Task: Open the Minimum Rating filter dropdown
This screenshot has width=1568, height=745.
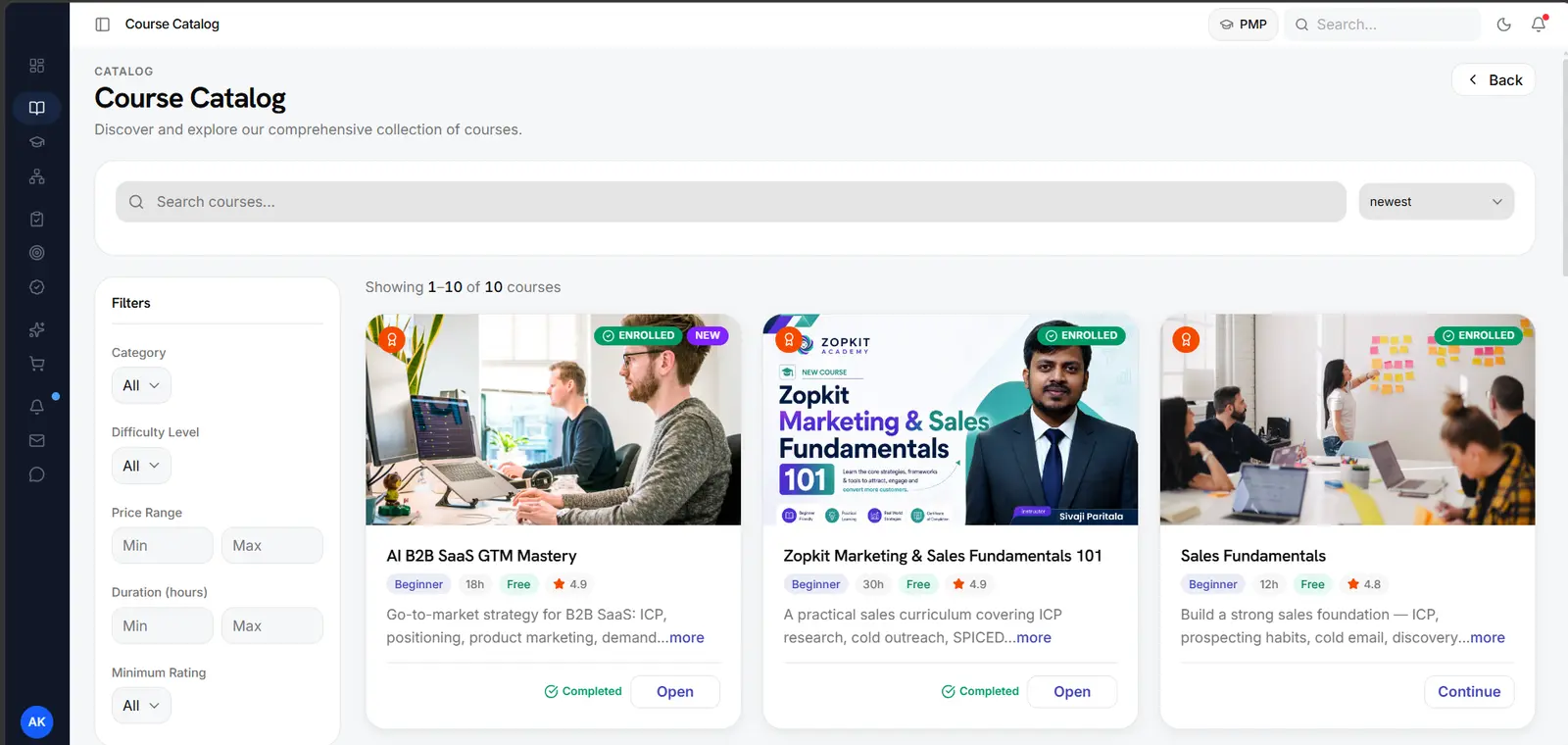Action: (141, 706)
